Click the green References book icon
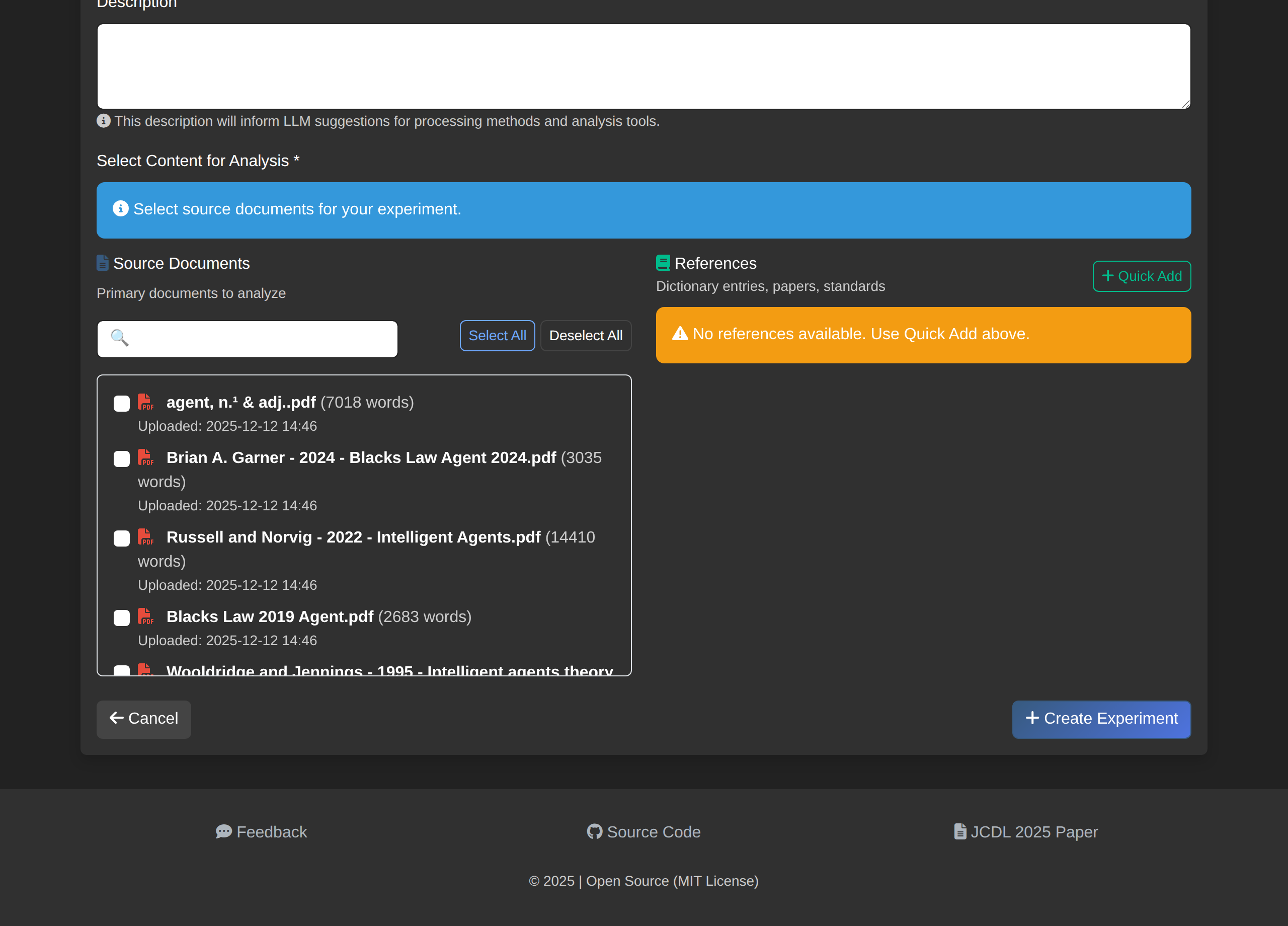Viewport: 1288px width, 926px height. point(663,263)
